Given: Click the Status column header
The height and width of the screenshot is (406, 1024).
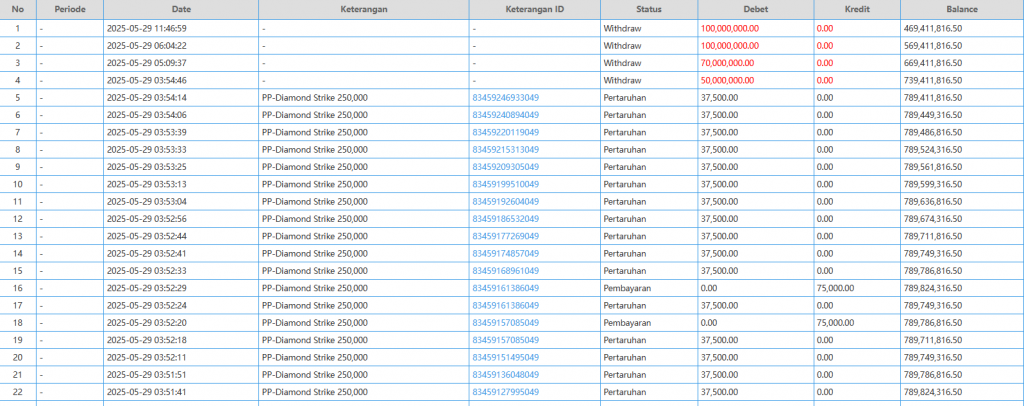Looking at the screenshot, I should tap(649, 10).
